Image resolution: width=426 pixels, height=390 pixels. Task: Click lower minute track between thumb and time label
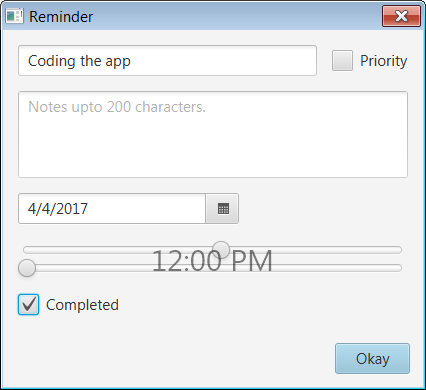click(x=93, y=268)
